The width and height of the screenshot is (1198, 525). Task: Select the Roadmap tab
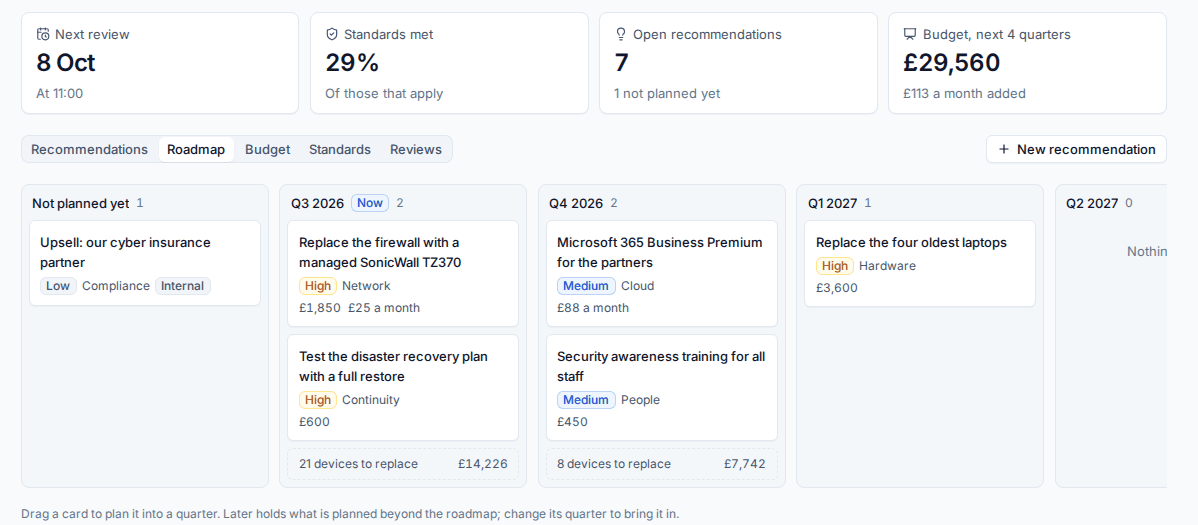(196, 149)
